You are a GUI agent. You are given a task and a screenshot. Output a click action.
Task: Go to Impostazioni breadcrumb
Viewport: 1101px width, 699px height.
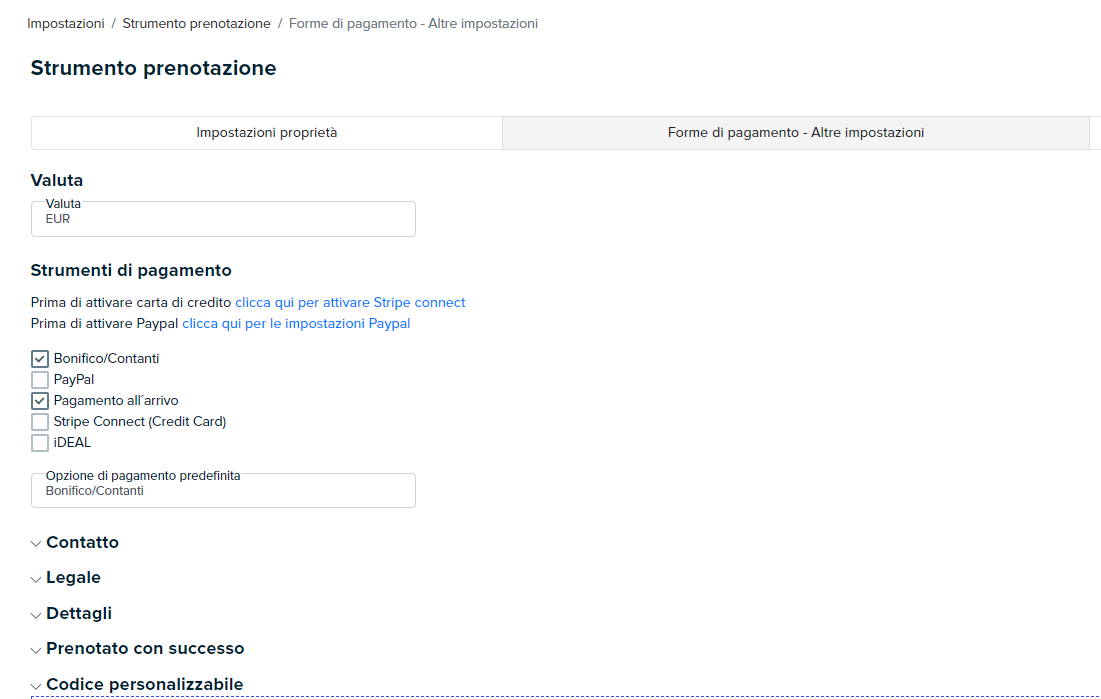(x=66, y=24)
